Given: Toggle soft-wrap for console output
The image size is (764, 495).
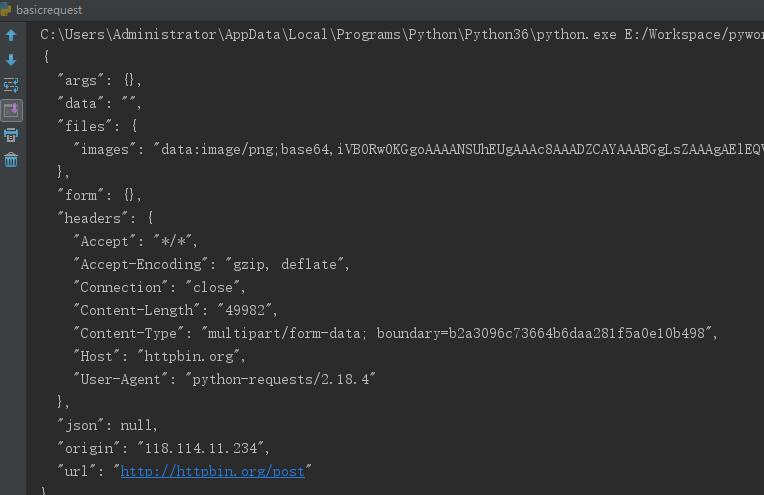Looking at the screenshot, I should tap(11, 85).
